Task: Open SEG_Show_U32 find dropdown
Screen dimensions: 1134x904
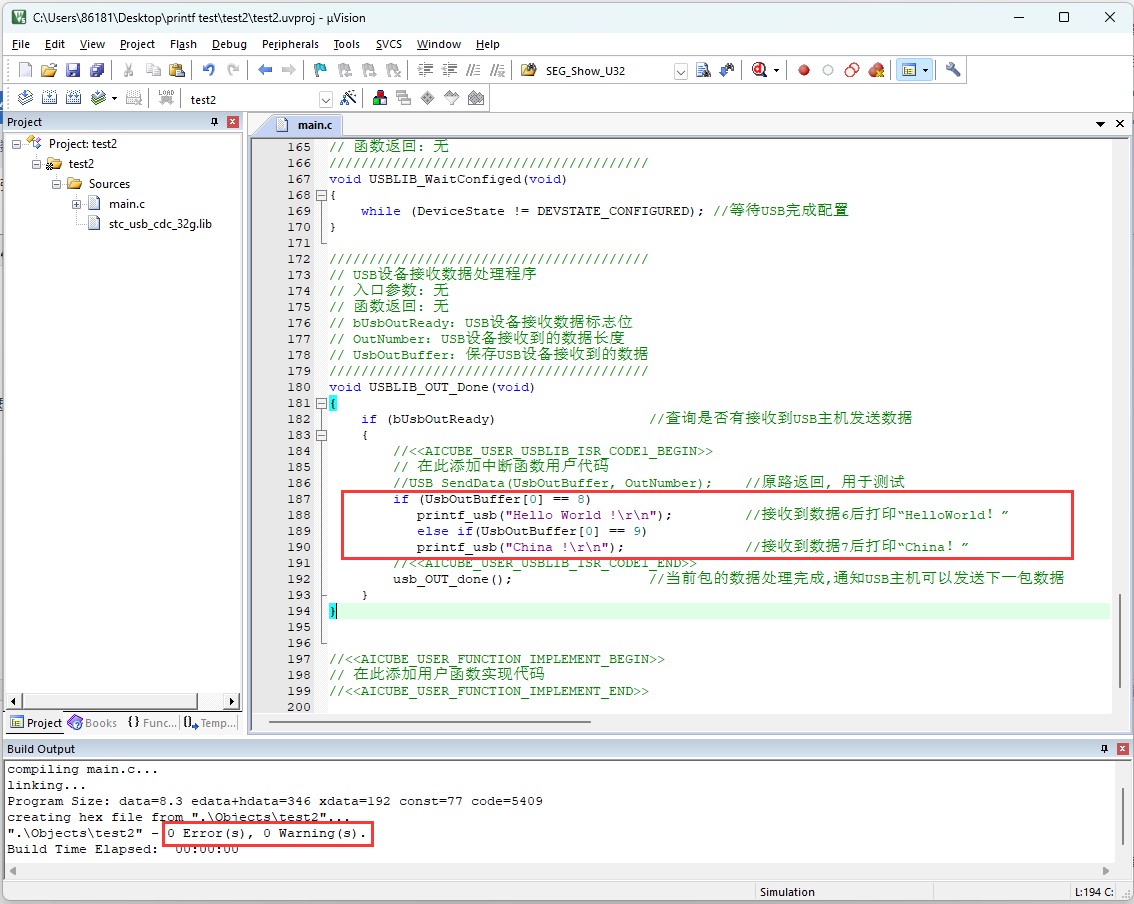Action: tap(681, 71)
